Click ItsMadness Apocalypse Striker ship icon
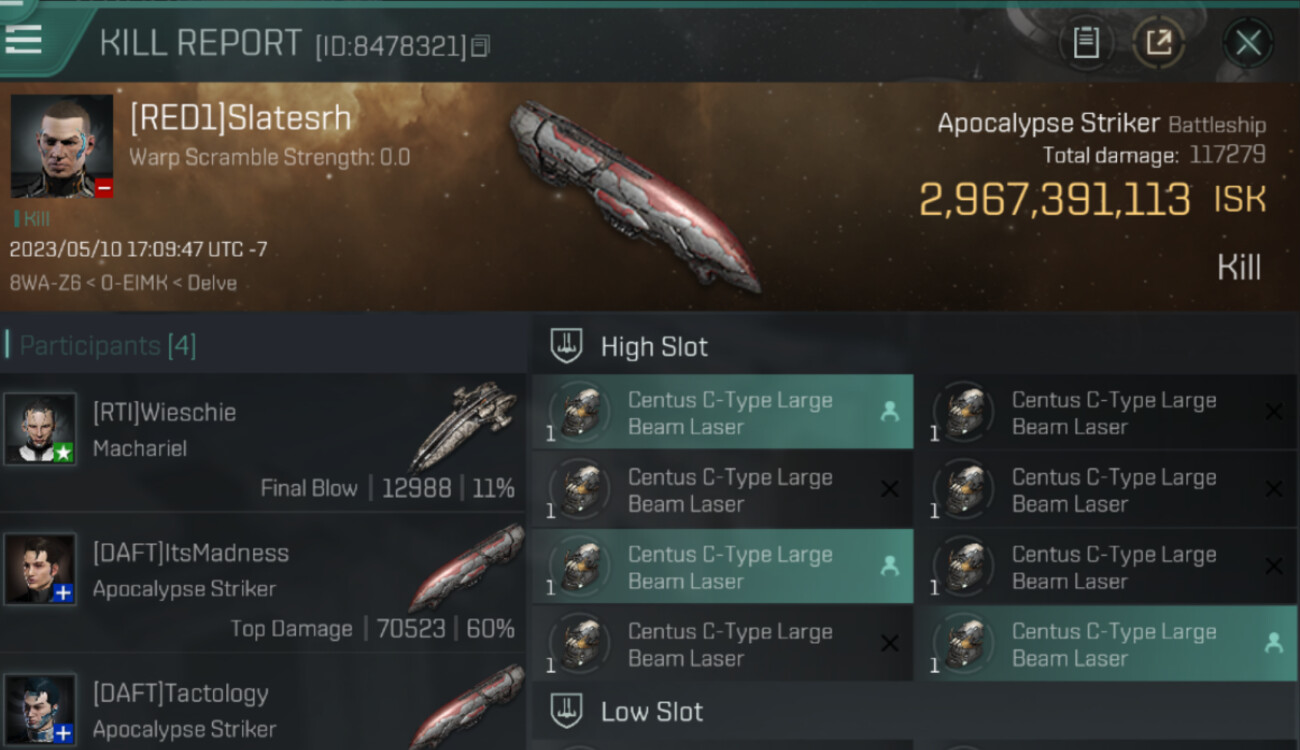Viewport: 1300px width, 750px height. pyautogui.click(x=466, y=566)
